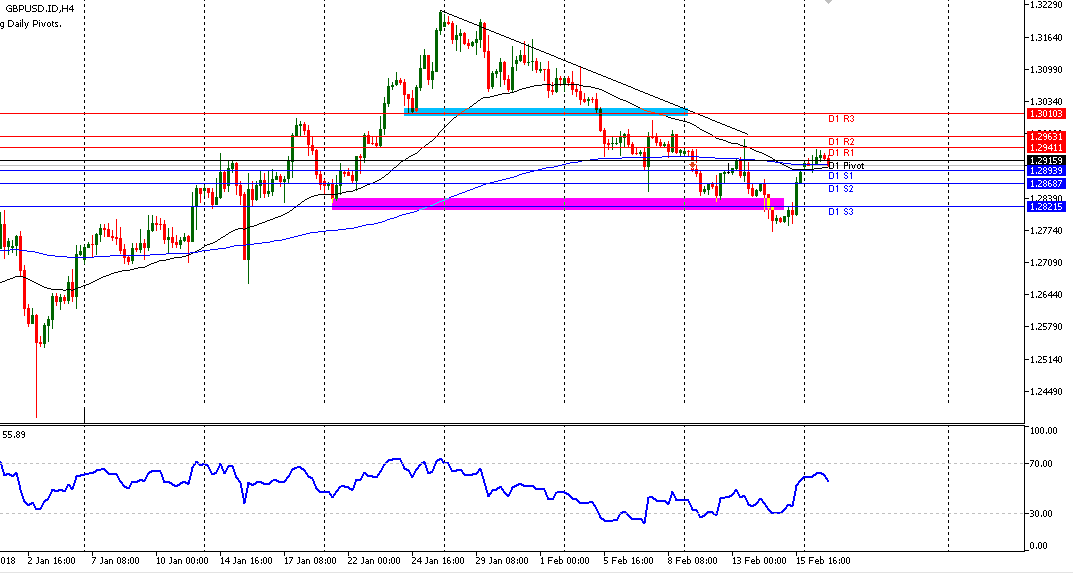Click the 1.29631 resistance price label
This screenshot has height=573, width=1073.
click(x=1046, y=137)
